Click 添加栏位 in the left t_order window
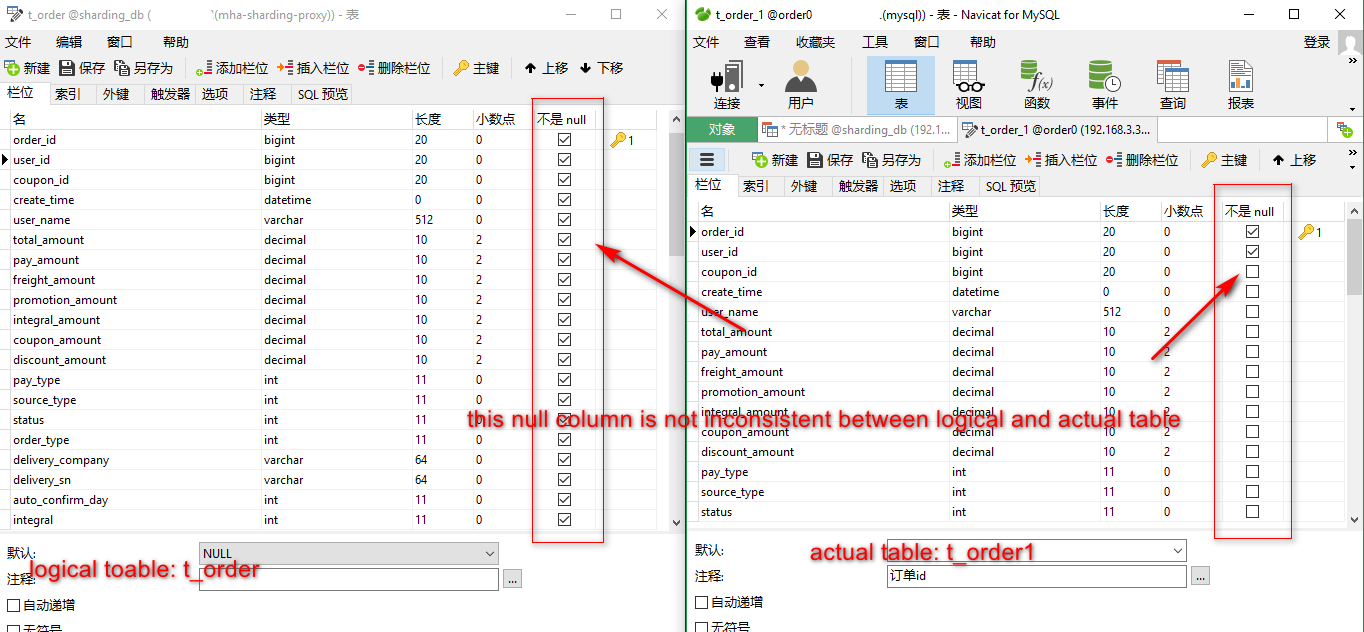Image resolution: width=1364 pixels, height=632 pixels. tap(232, 68)
